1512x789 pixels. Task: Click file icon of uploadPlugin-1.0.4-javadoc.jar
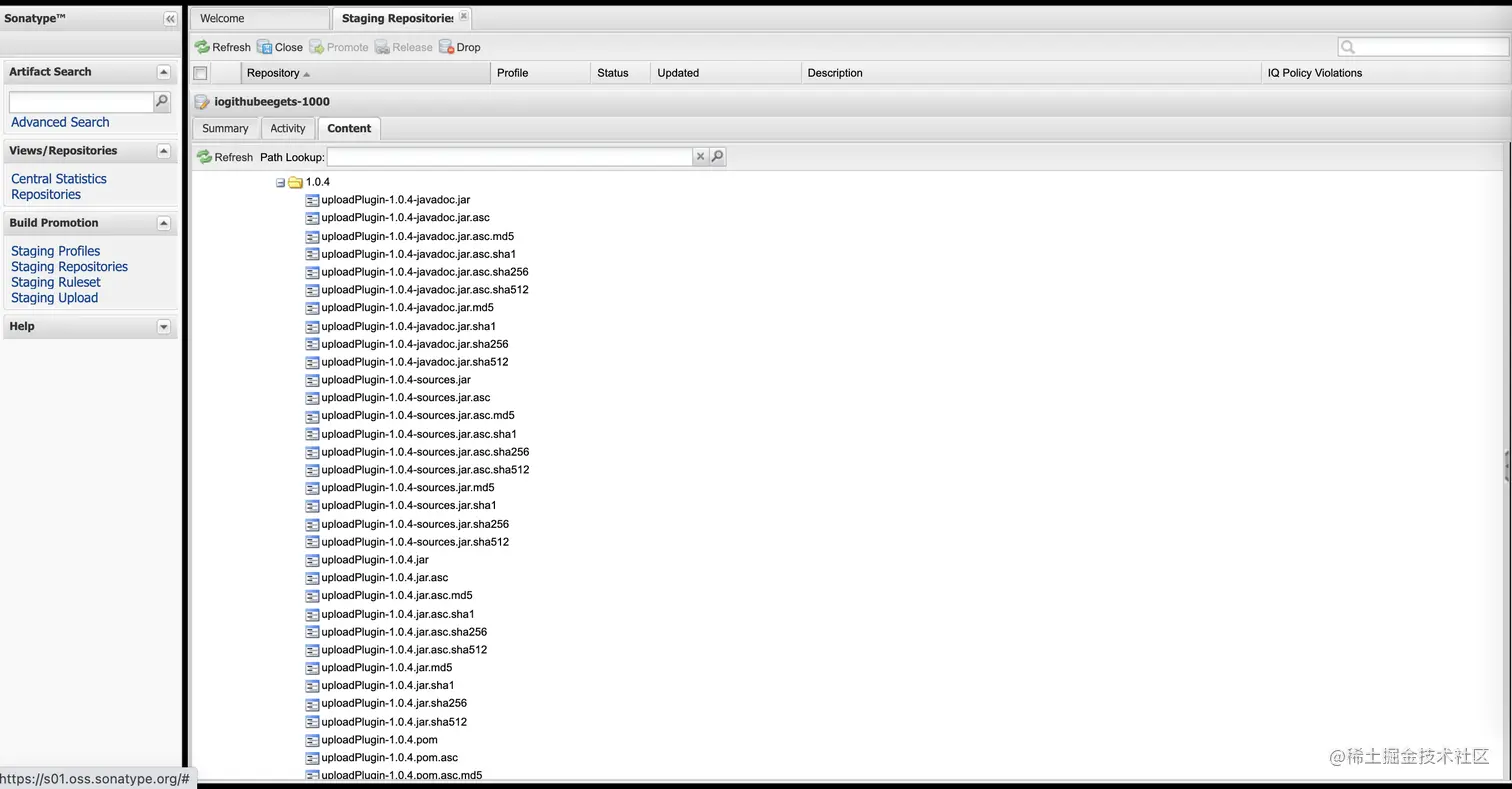tap(312, 200)
